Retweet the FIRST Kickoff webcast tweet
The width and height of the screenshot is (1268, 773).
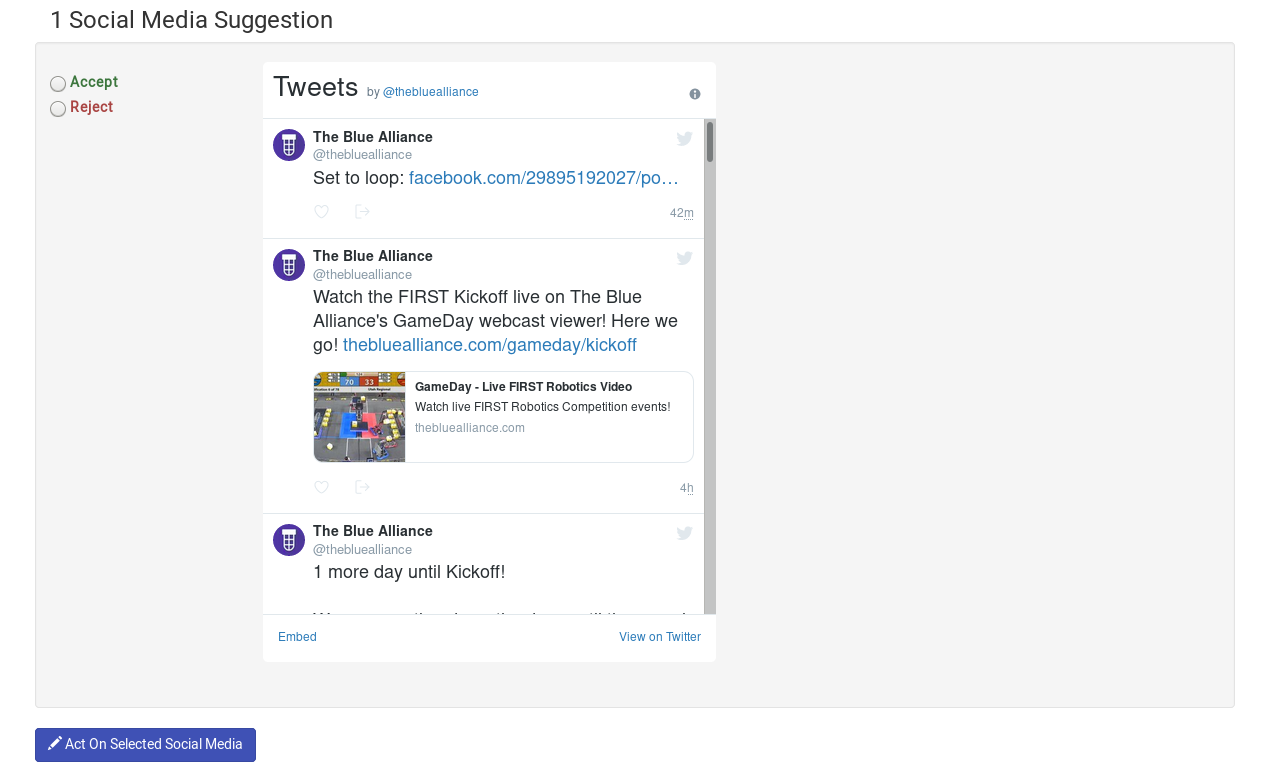tap(361, 487)
